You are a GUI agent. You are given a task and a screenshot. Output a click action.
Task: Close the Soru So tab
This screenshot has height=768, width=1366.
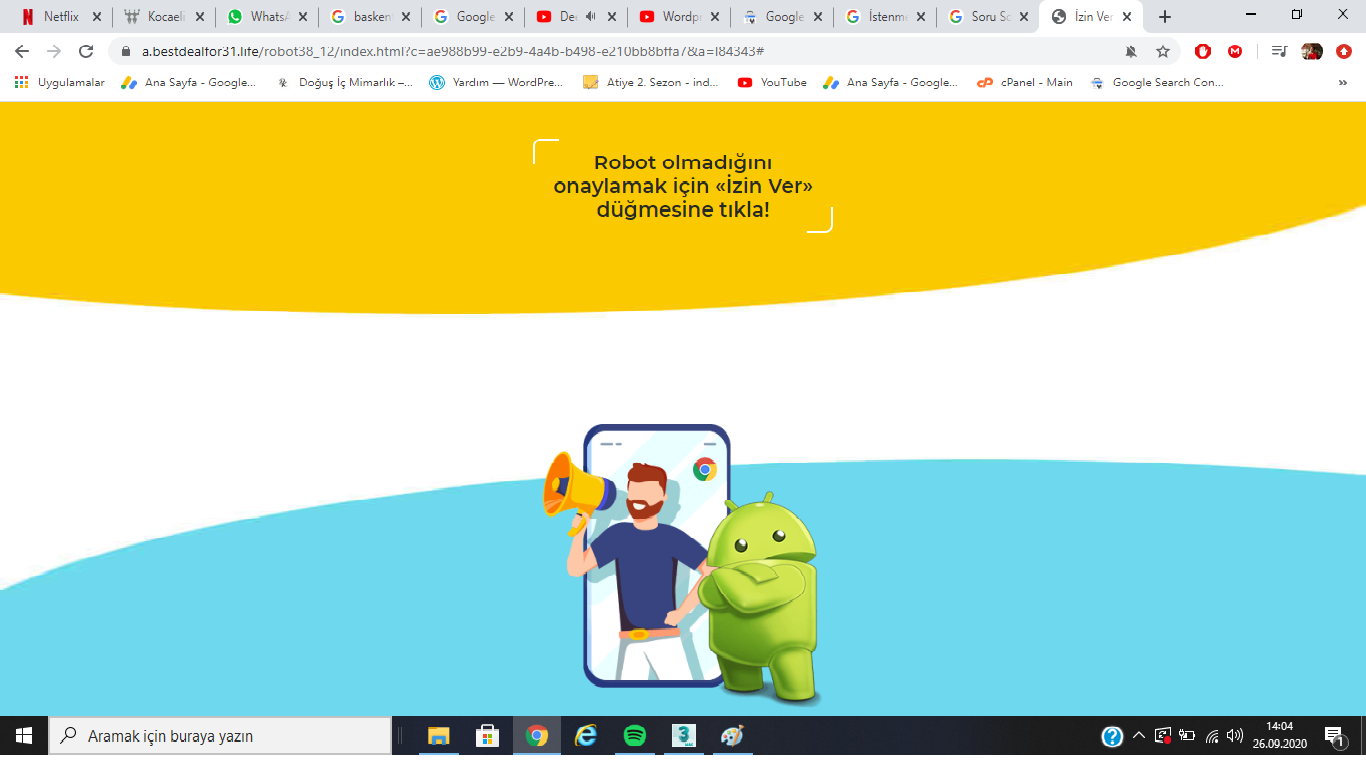click(x=1023, y=16)
